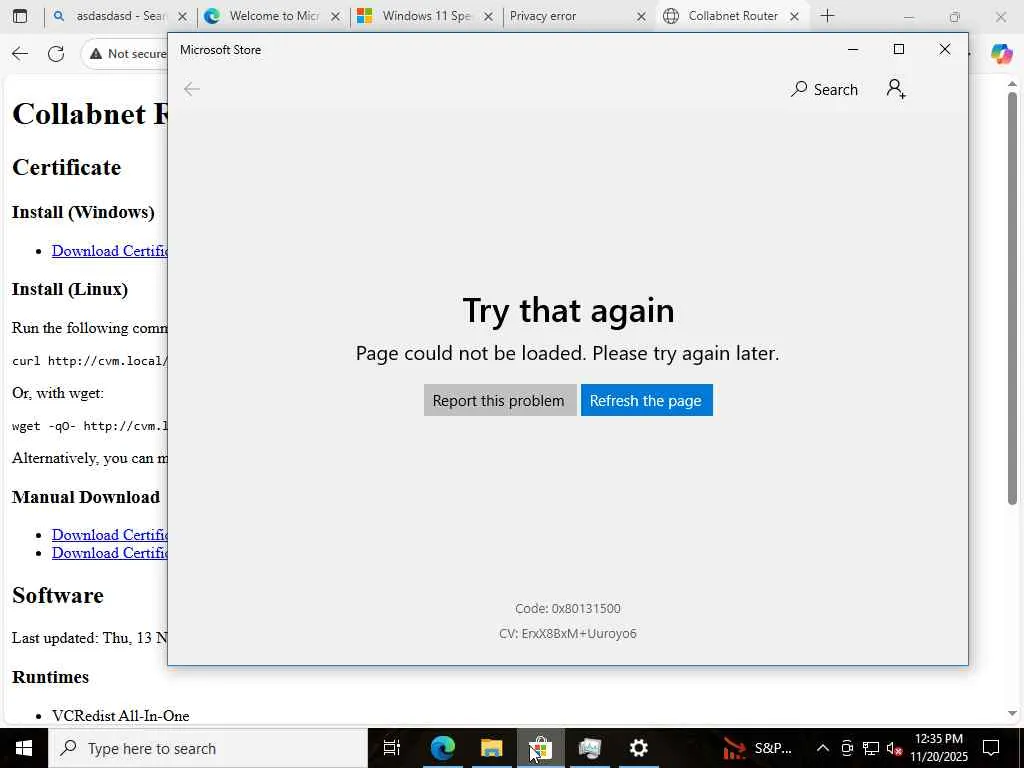Screen dimensions: 1024x768
Task: Open the S&P stocks widget on taskbar
Action: click(757, 748)
